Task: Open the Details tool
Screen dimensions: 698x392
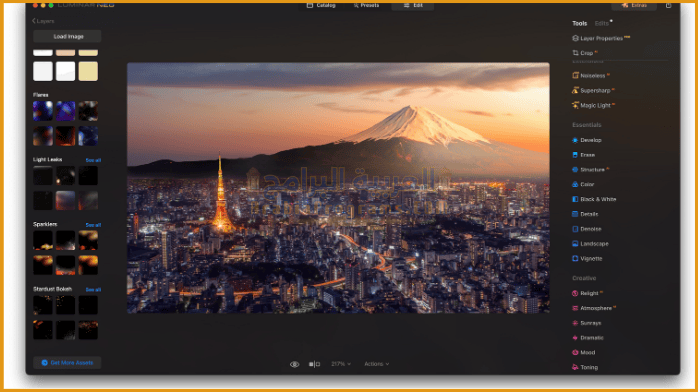Action: [x=585, y=214]
